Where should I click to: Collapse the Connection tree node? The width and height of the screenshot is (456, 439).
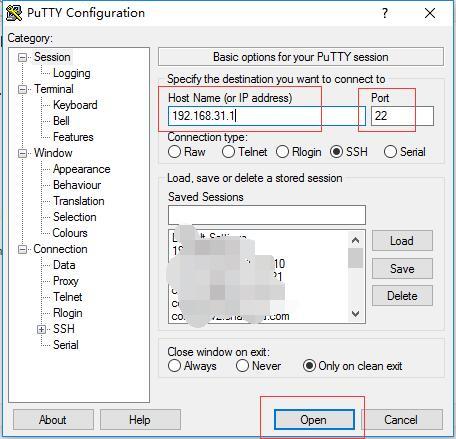[x=22, y=249]
